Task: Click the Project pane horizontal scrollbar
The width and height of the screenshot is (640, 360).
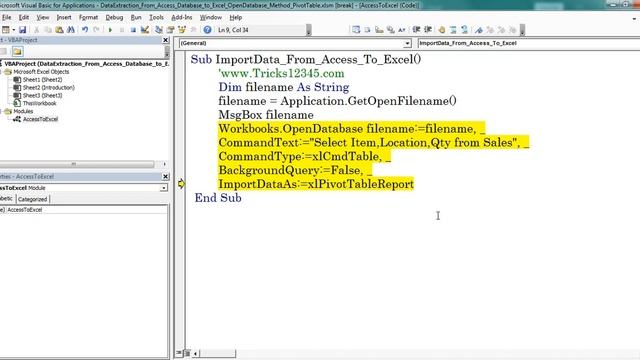Action: pyautogui.click(x=78, y=164)
